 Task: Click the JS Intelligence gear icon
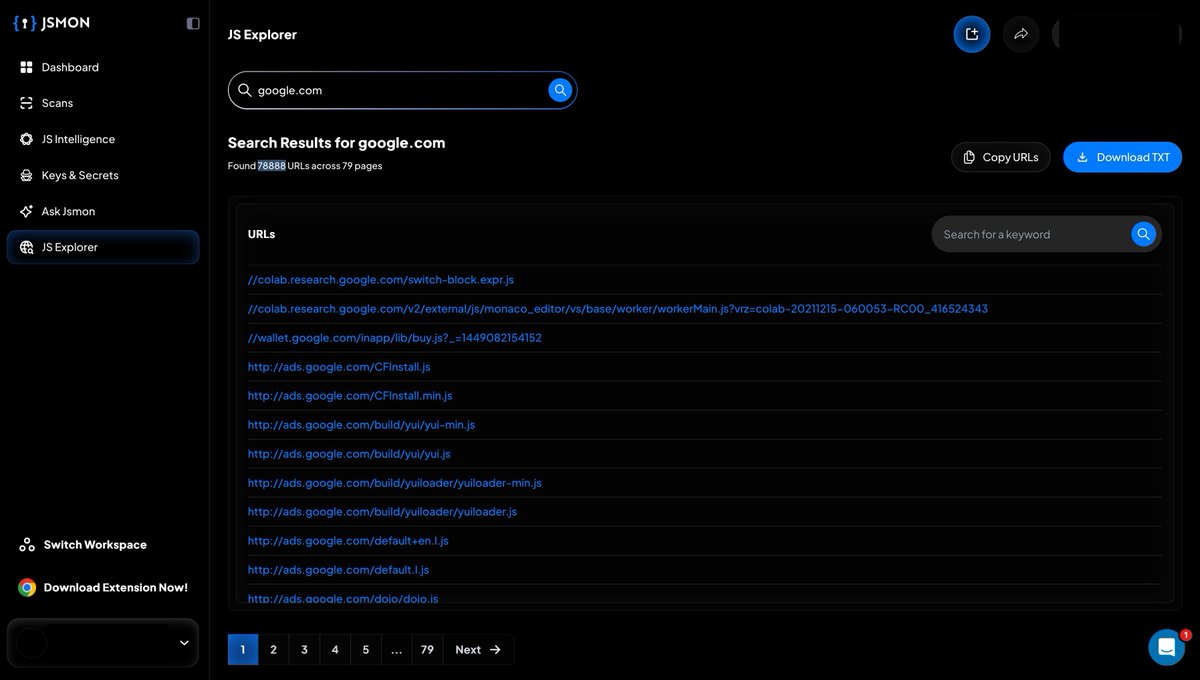click(26, 139)
